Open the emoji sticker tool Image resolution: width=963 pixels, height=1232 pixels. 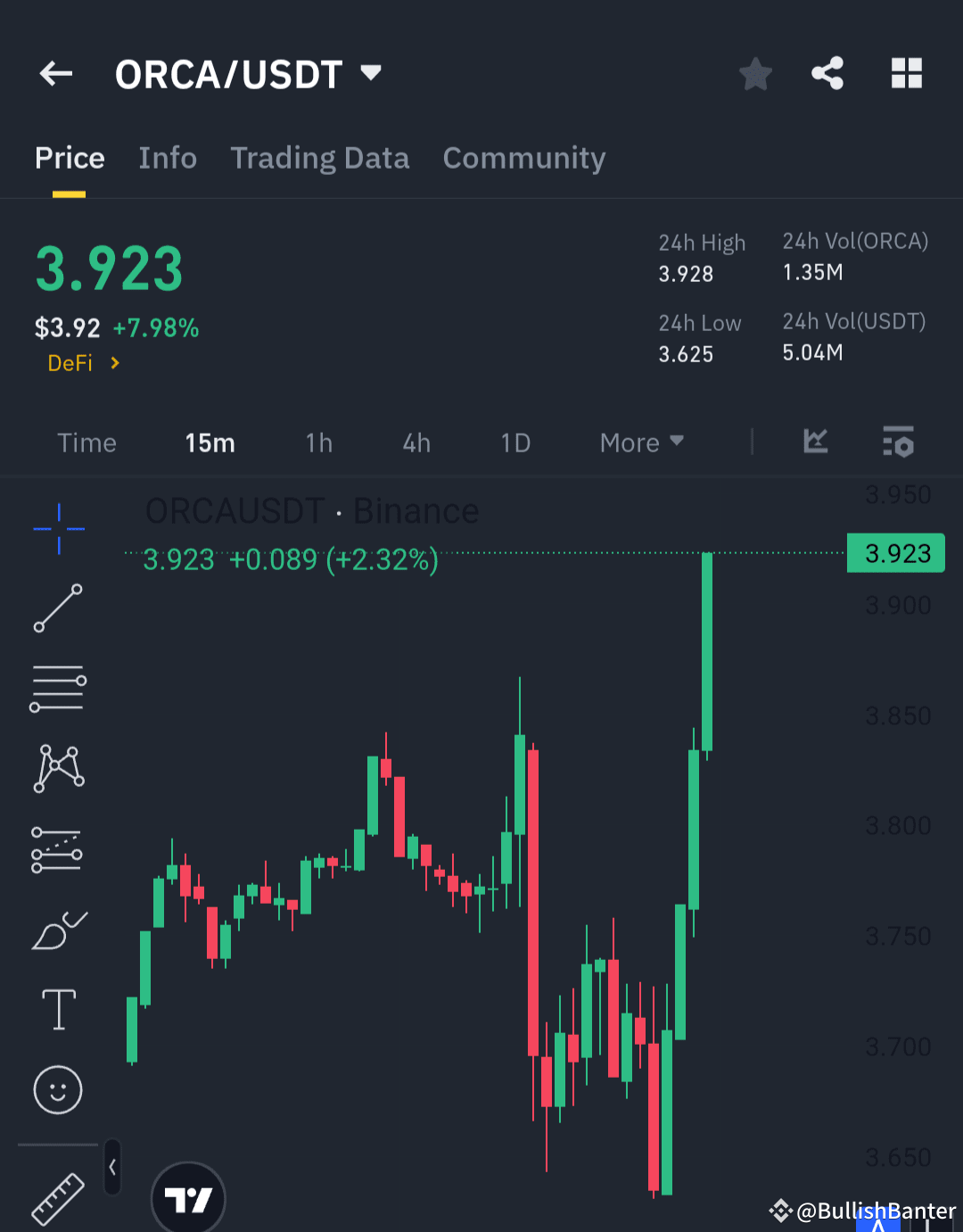point(58,1089)
